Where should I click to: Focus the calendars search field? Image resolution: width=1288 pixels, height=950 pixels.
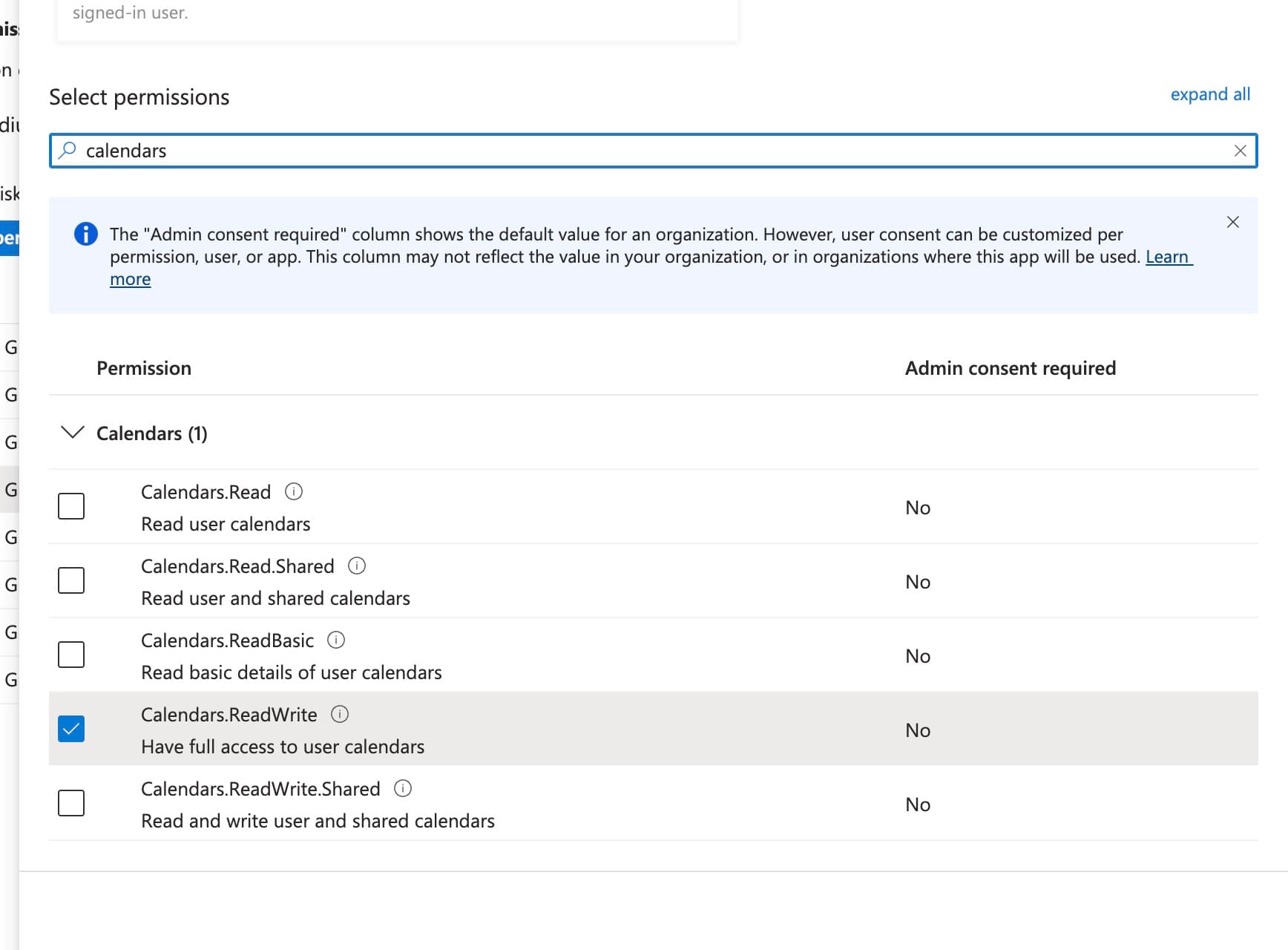point(653,151)
